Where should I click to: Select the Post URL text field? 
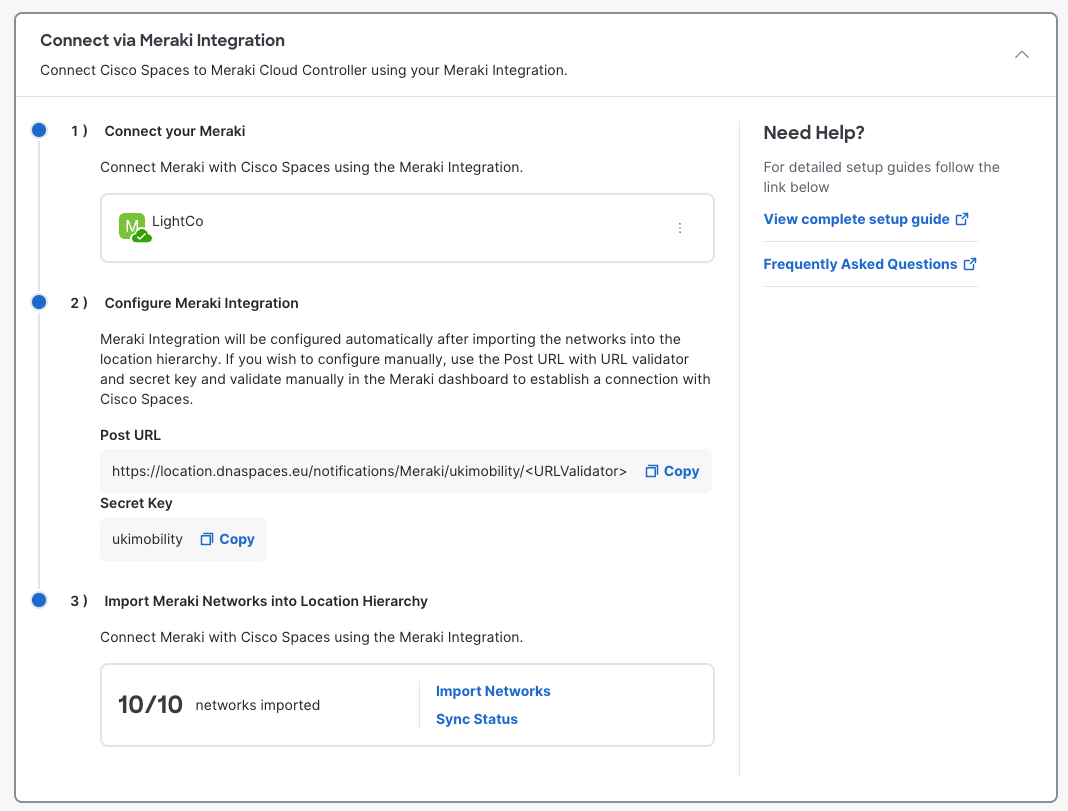(369, 471)
